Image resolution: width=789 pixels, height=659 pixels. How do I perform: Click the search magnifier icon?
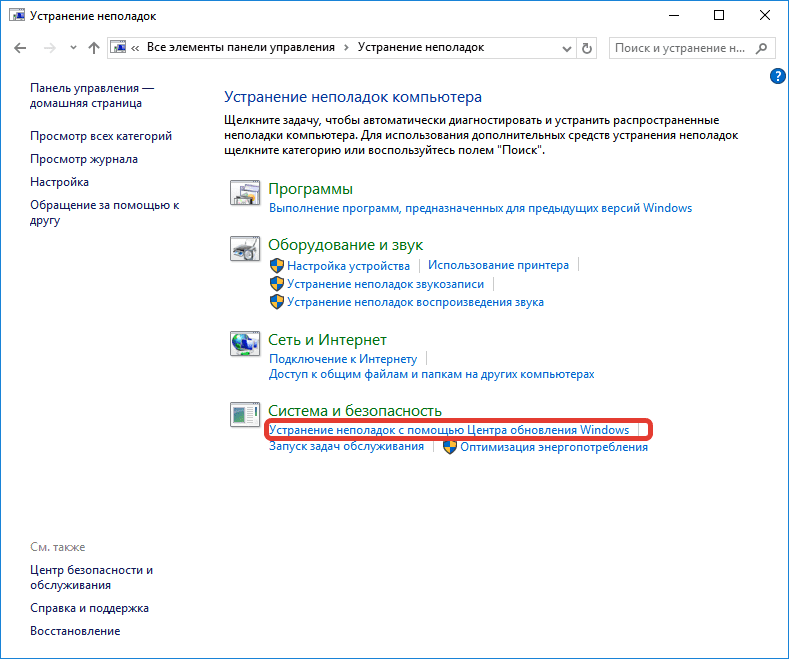762,48
